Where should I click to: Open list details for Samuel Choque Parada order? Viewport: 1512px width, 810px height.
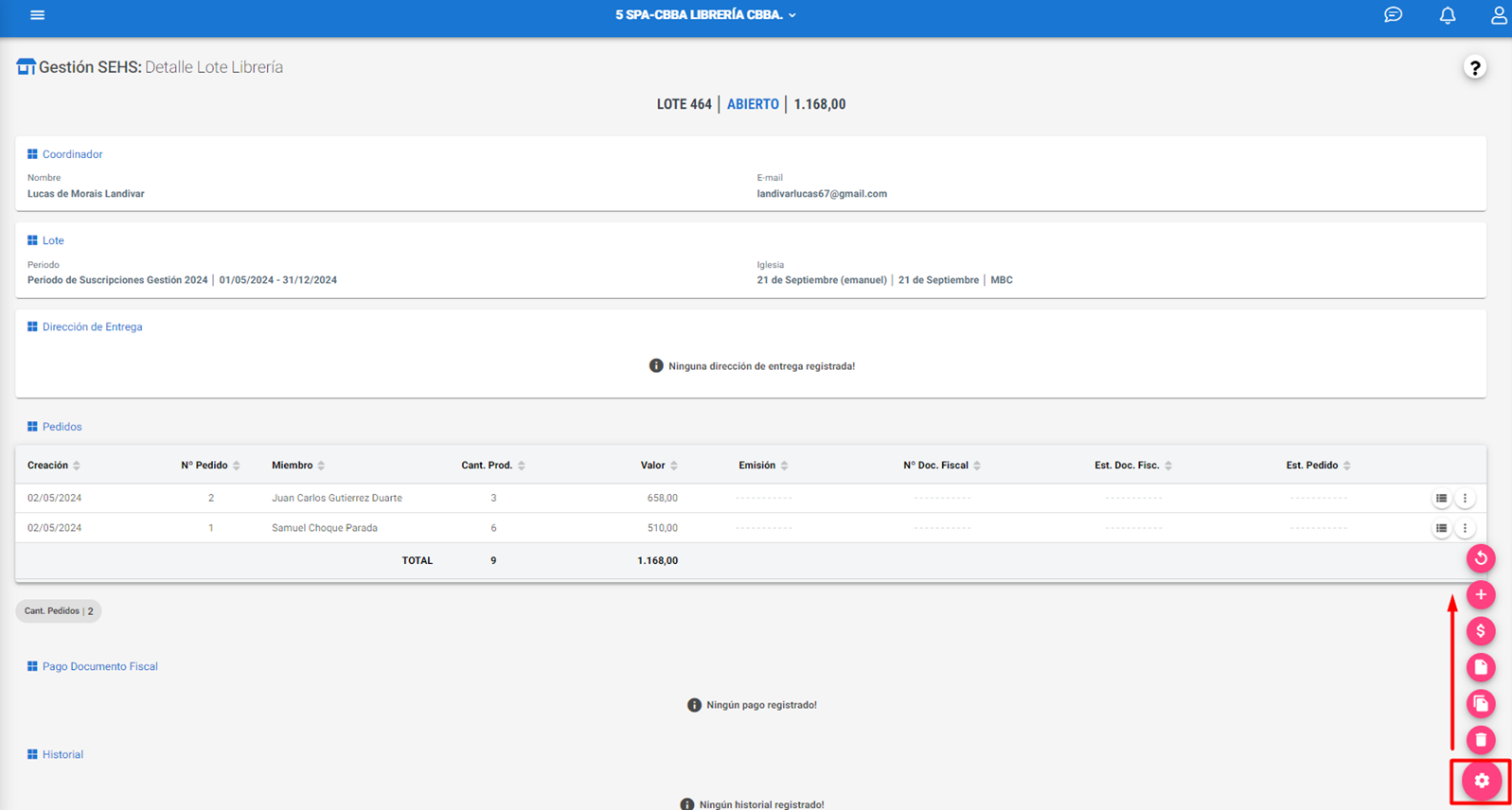pyautogui.click(x=1441, y=528)
